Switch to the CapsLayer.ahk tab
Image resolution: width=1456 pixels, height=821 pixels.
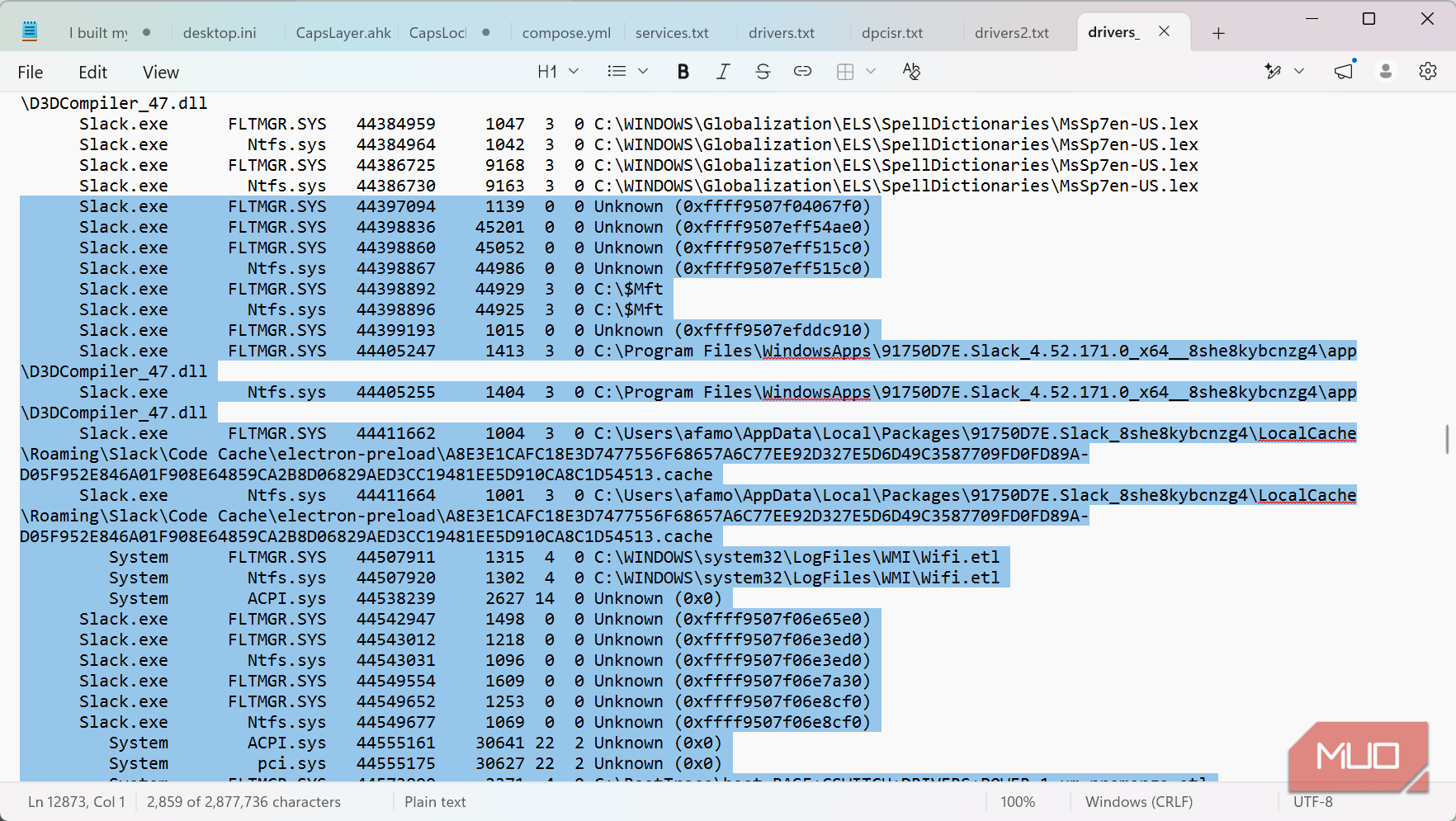343,33
